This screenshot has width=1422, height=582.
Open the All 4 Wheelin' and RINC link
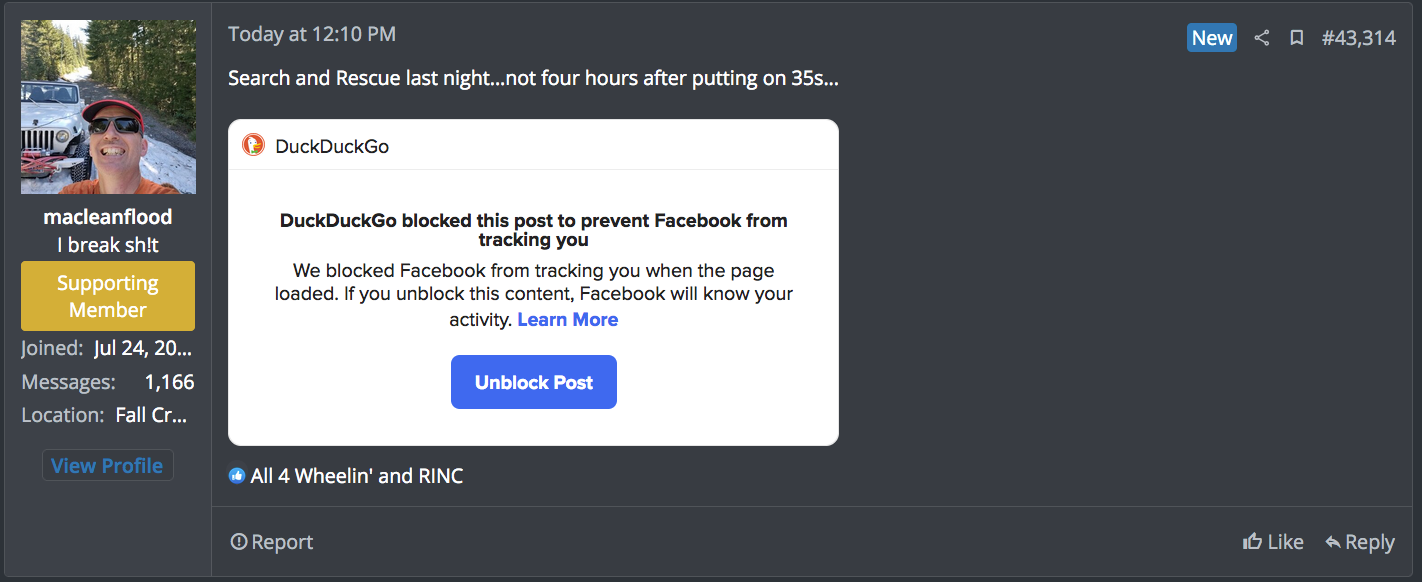click(x=355, y=475)
